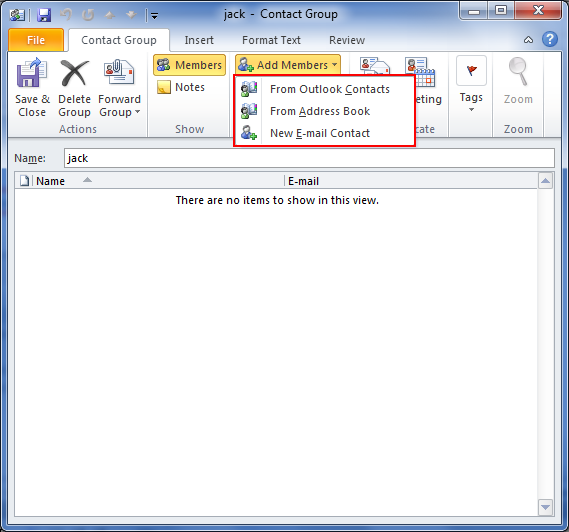Image resolution: width=569 pixels, height=532 pixels.
Task: Toggle the Members view button
Action: click(x=189, y=65)
